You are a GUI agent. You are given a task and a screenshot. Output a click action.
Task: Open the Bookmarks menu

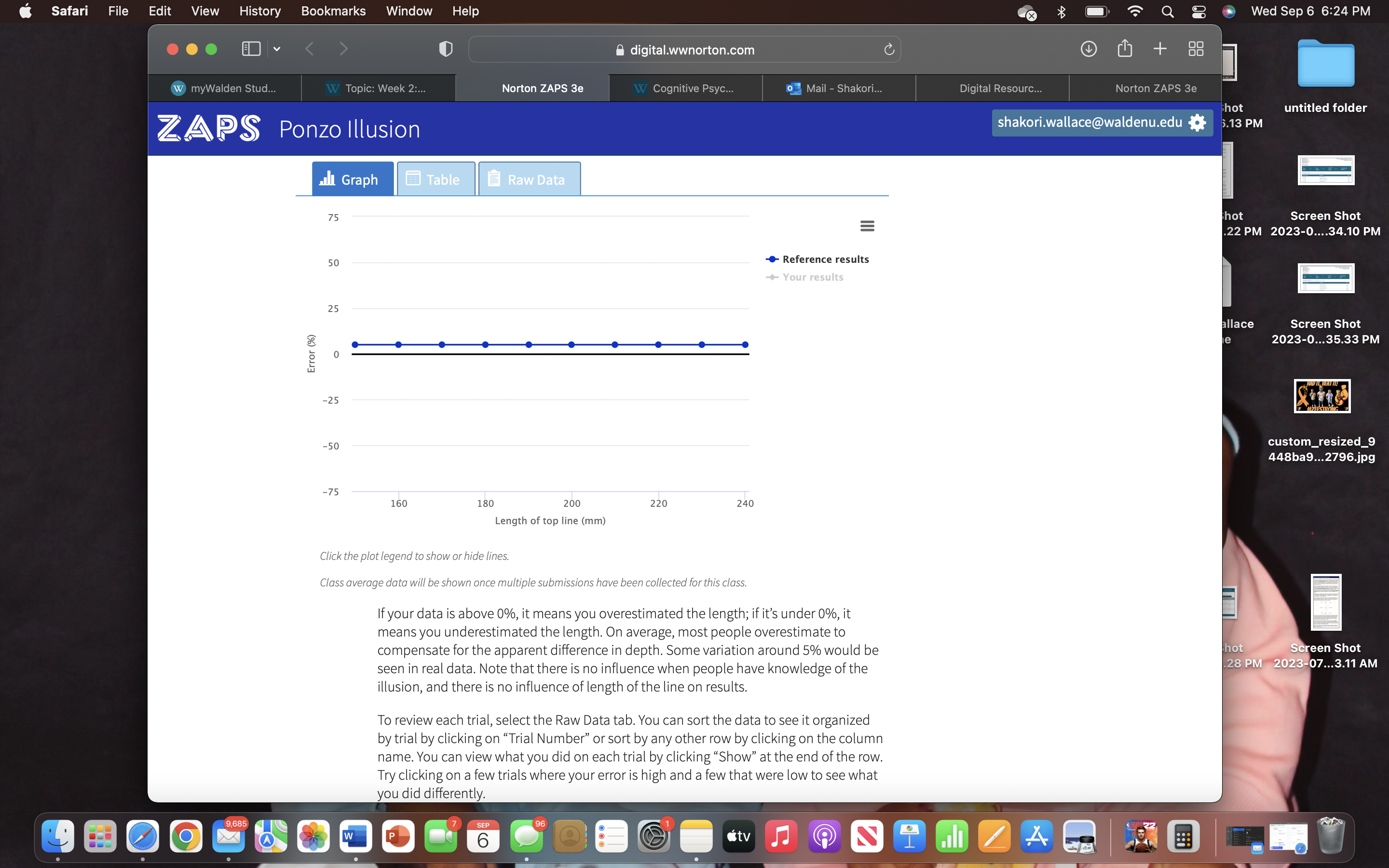[x=333, y=11]
